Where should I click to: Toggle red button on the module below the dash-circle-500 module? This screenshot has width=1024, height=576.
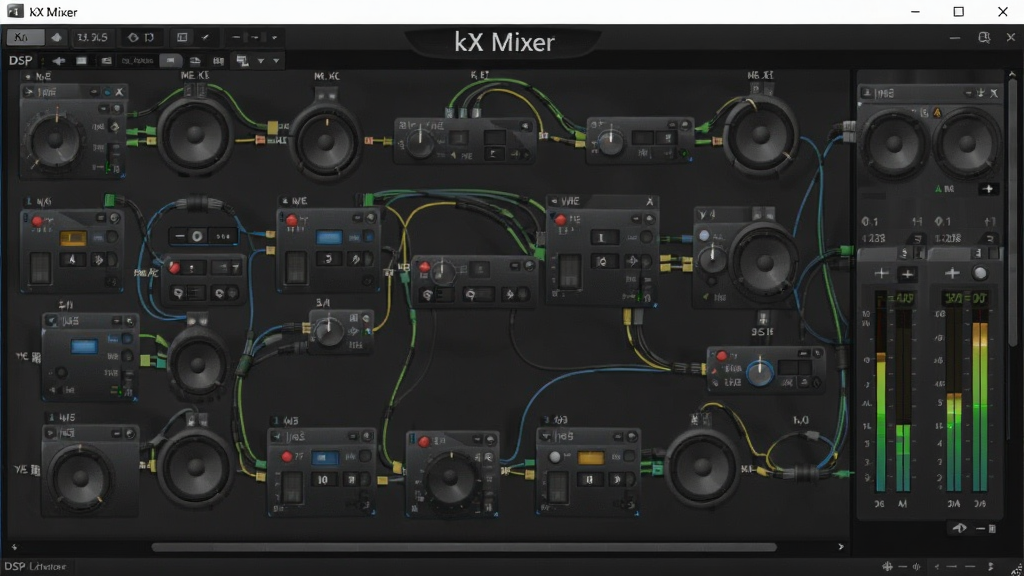[174, 268]
